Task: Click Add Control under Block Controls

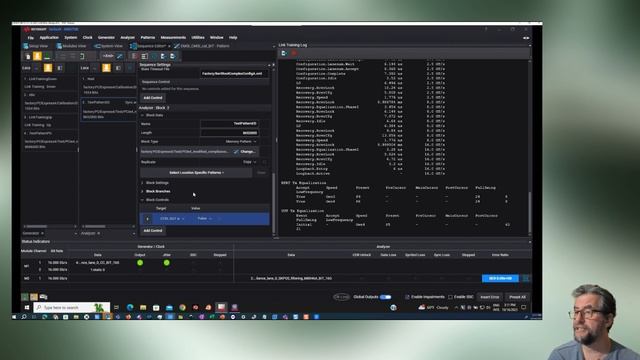Action: tap(153, 231)
